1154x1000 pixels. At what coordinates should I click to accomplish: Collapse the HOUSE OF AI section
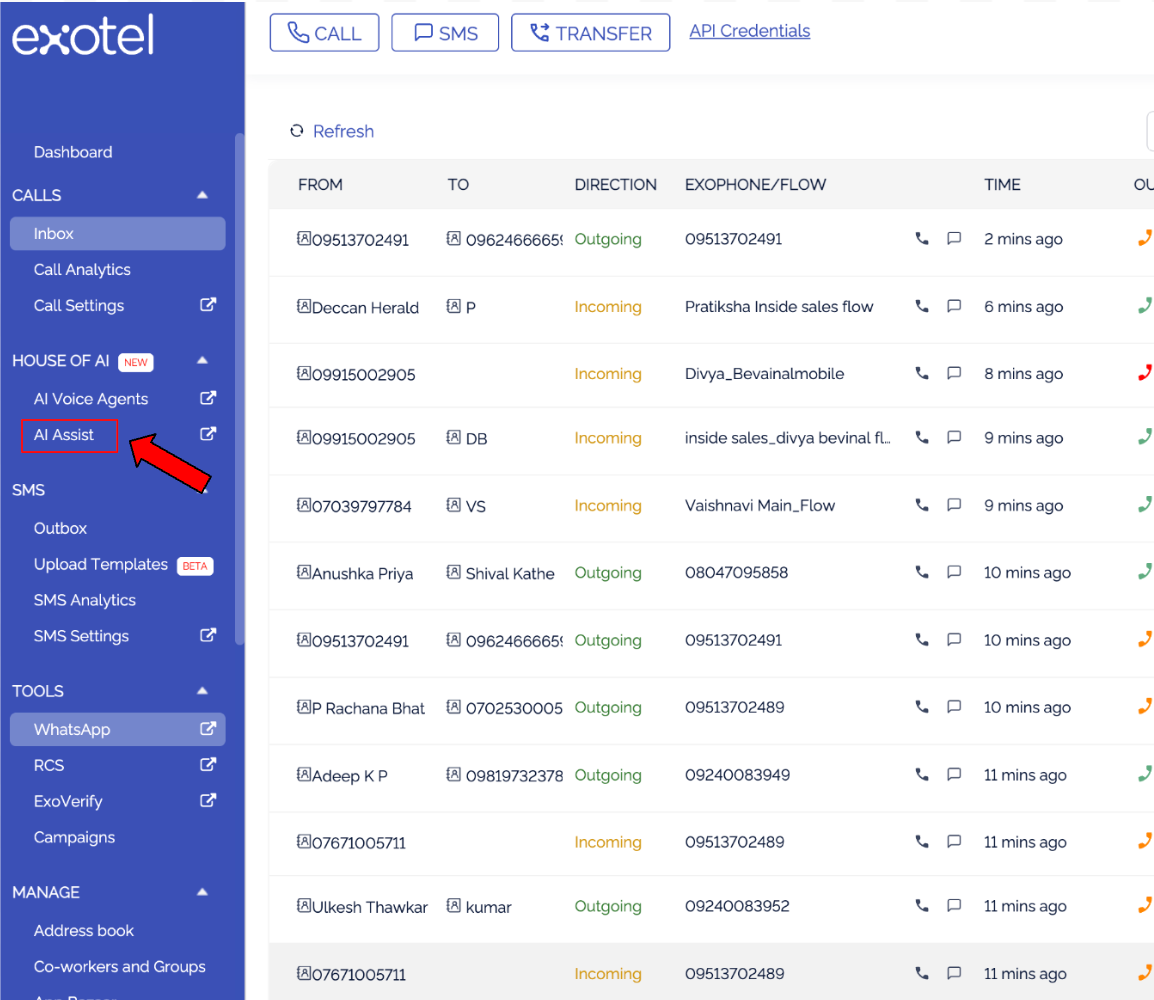click(x=202, y=361)
